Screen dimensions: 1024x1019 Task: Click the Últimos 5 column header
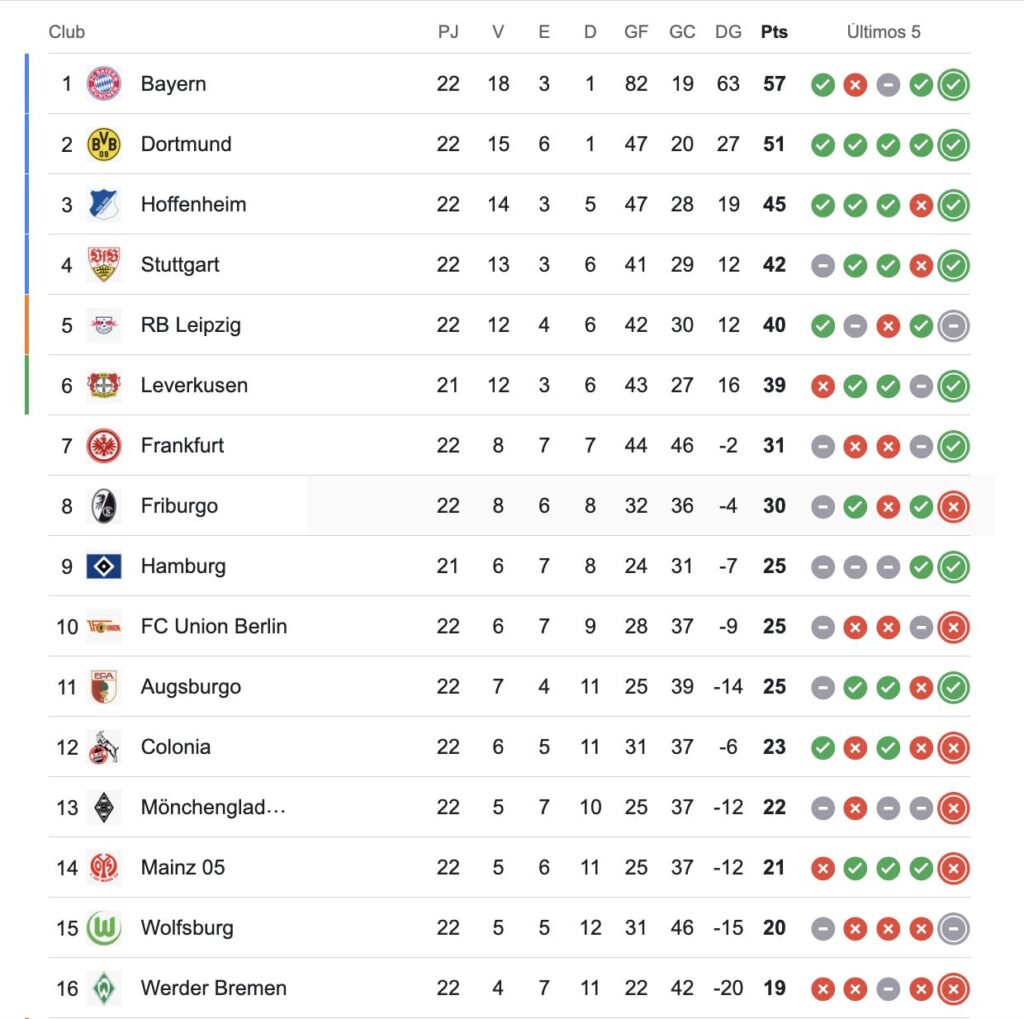pos(883,32)
